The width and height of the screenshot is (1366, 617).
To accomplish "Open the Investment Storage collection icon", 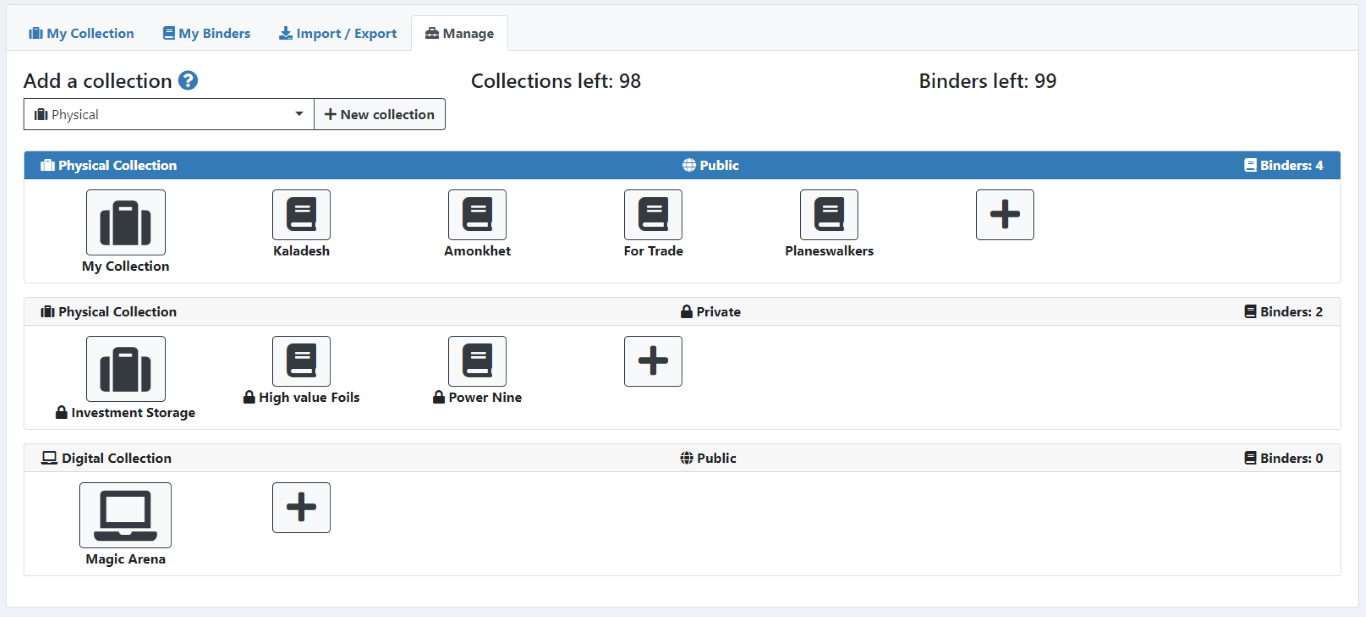I will 126,368.
